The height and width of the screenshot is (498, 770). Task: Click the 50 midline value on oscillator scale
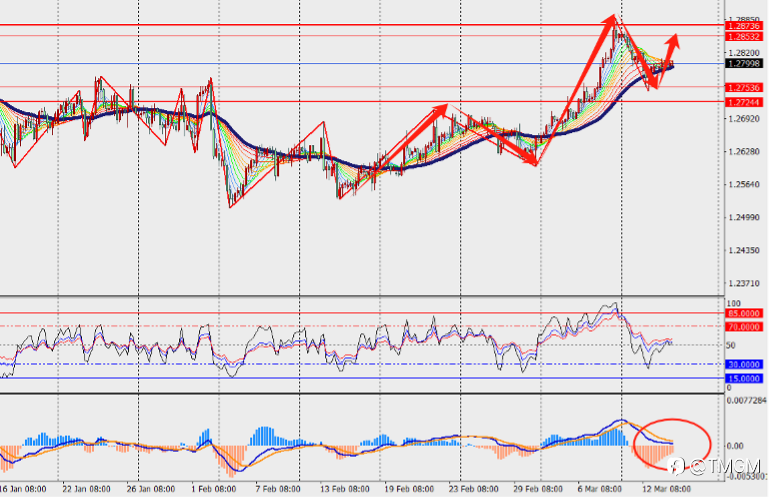[x=731, y=345]
